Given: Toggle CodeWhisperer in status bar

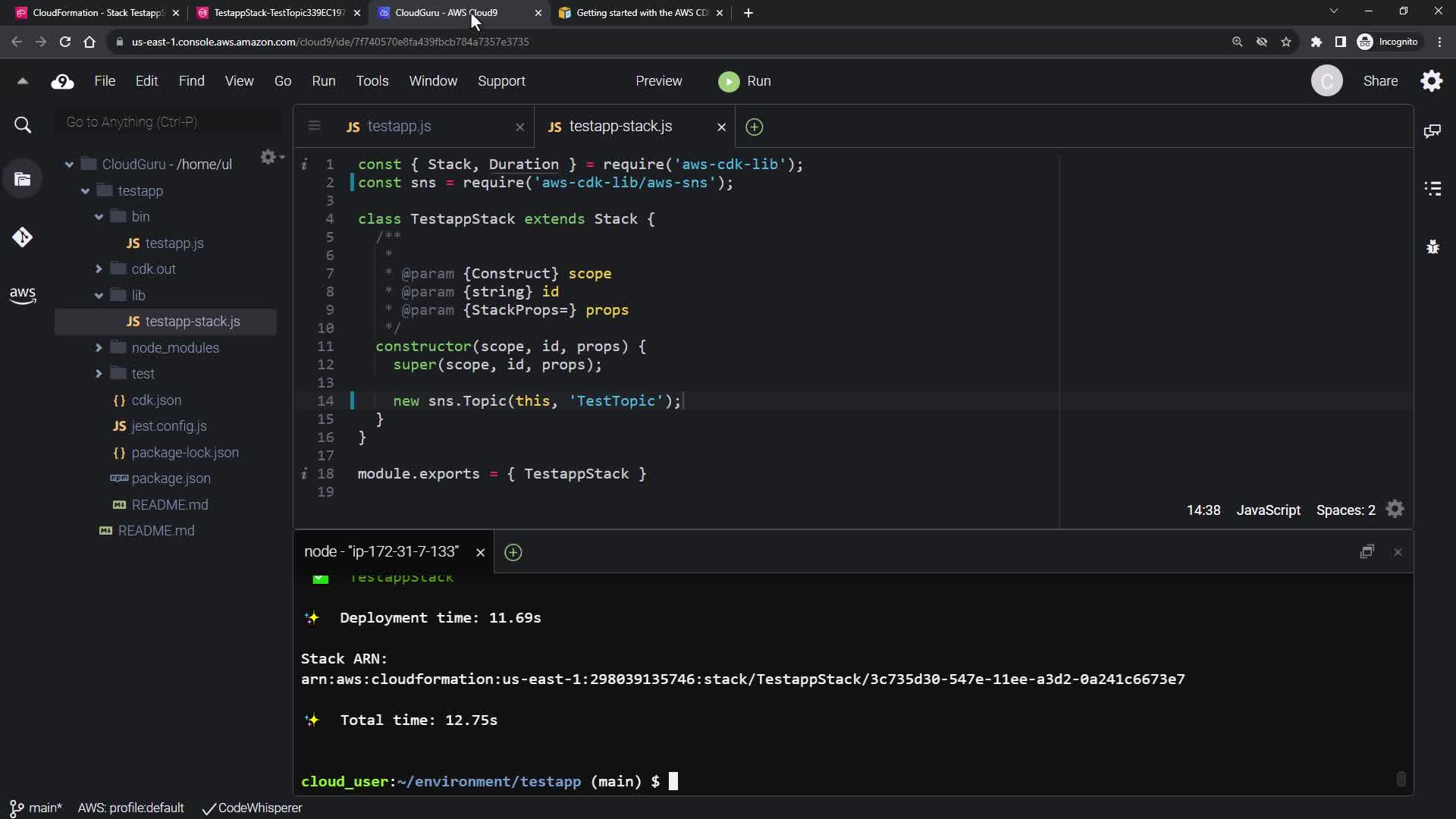Looking at the screenshot, I should click(253, 808).
